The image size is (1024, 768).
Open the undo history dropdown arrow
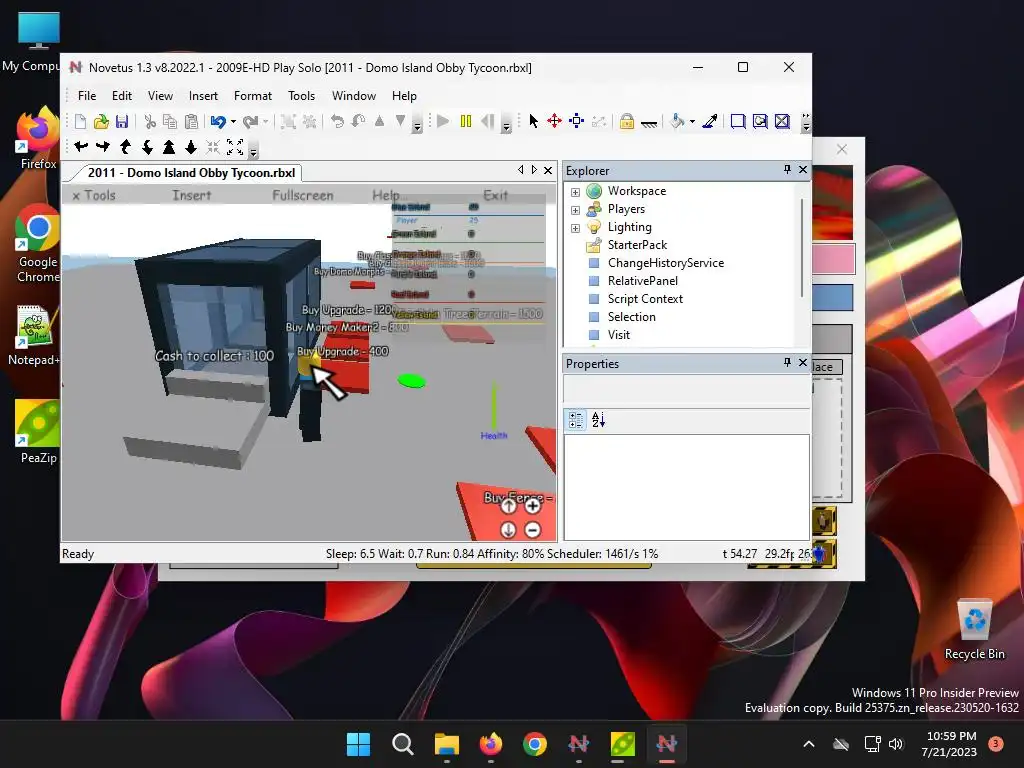233,121
